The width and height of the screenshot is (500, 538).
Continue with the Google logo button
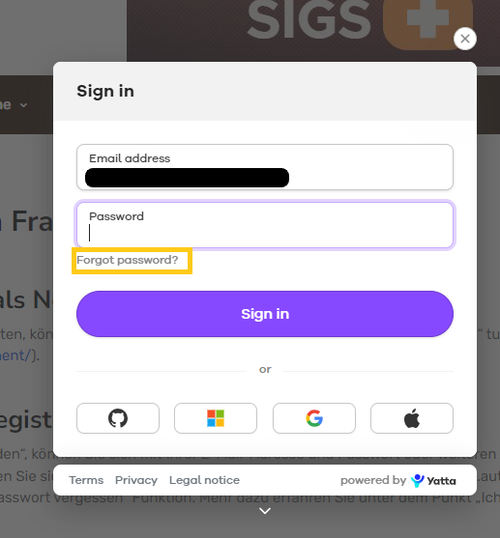point(314,418)
